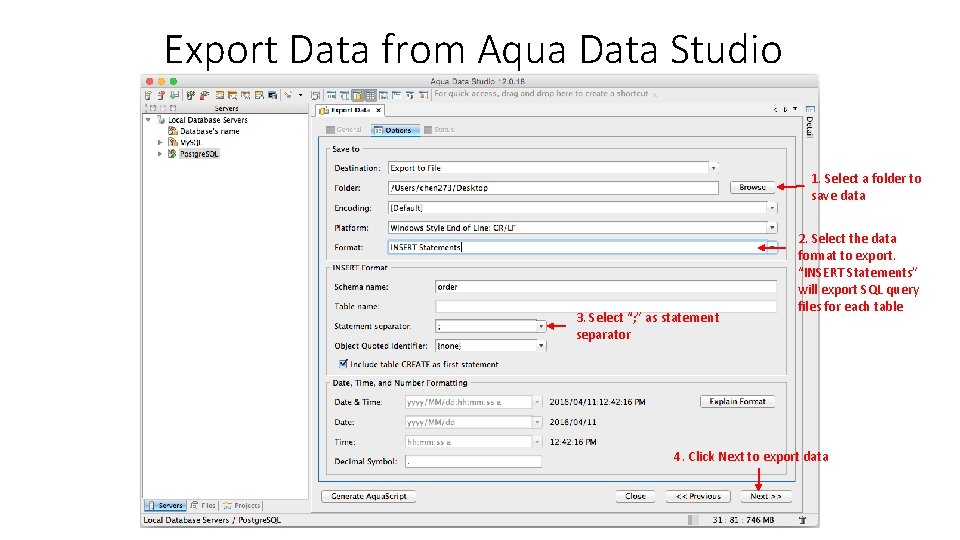The height and width of the screenshot is (540, 960).
Task: Click the highlighted grid layout toolbar icon
Action: (x=370, y=95)
